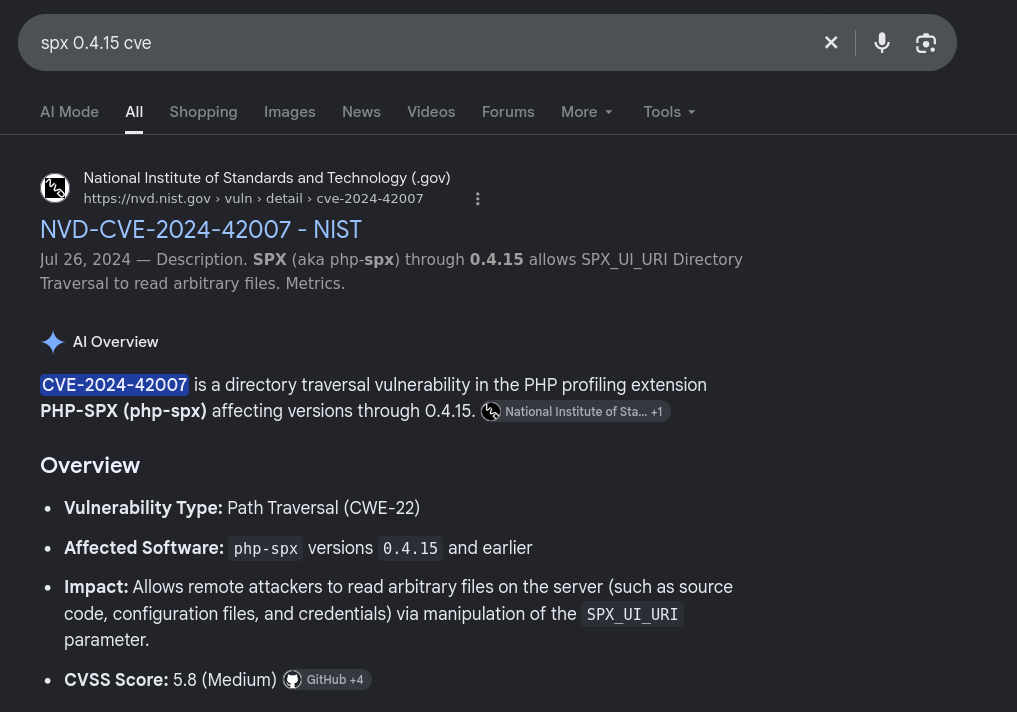This screenshot has width=1017, height=712.
Task: Switch to AI Mode tab
Action: (69, 112)
